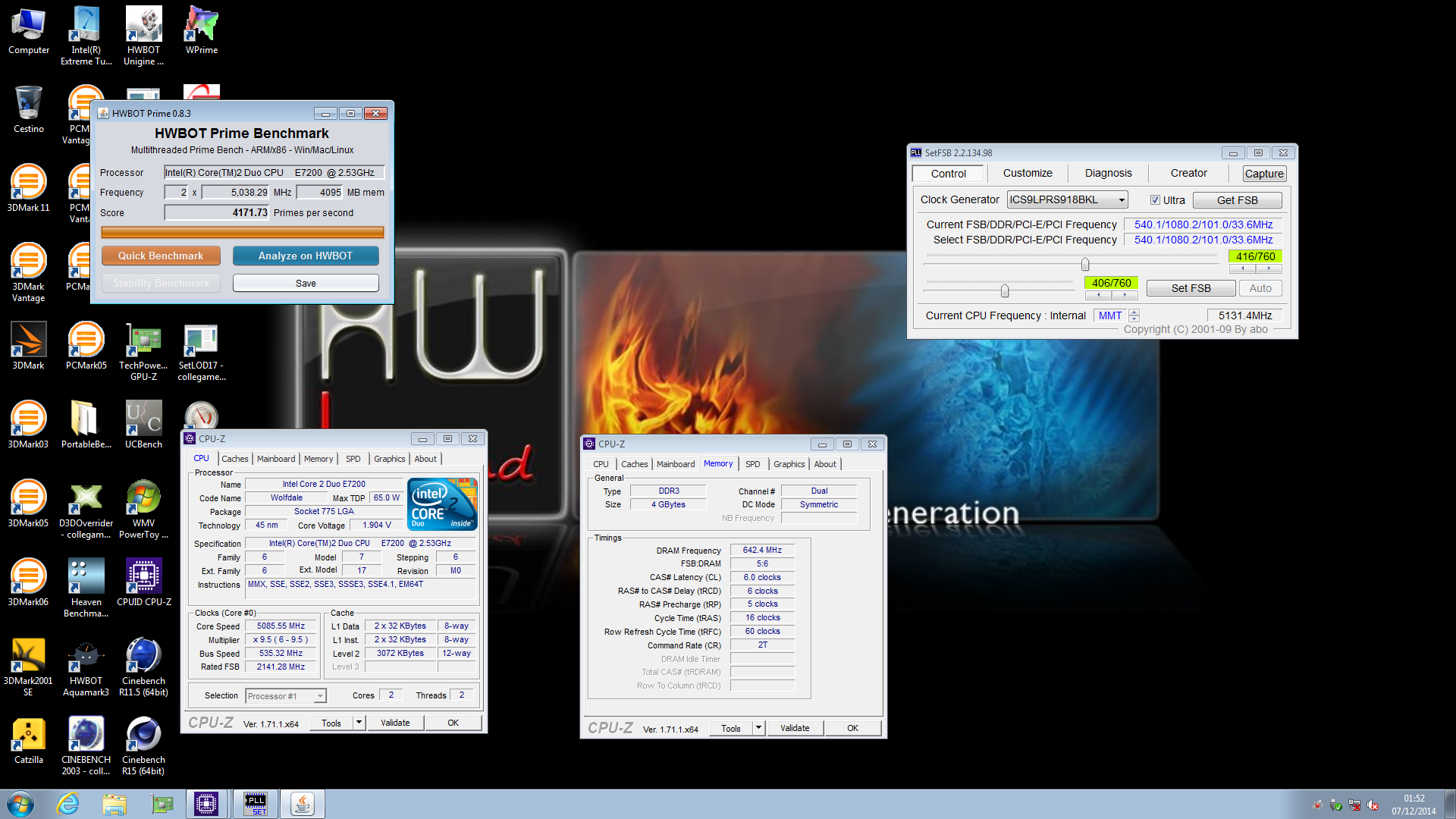
Task: Launch 3DMark03 desktop shortcut
Action: click(29, 425)
